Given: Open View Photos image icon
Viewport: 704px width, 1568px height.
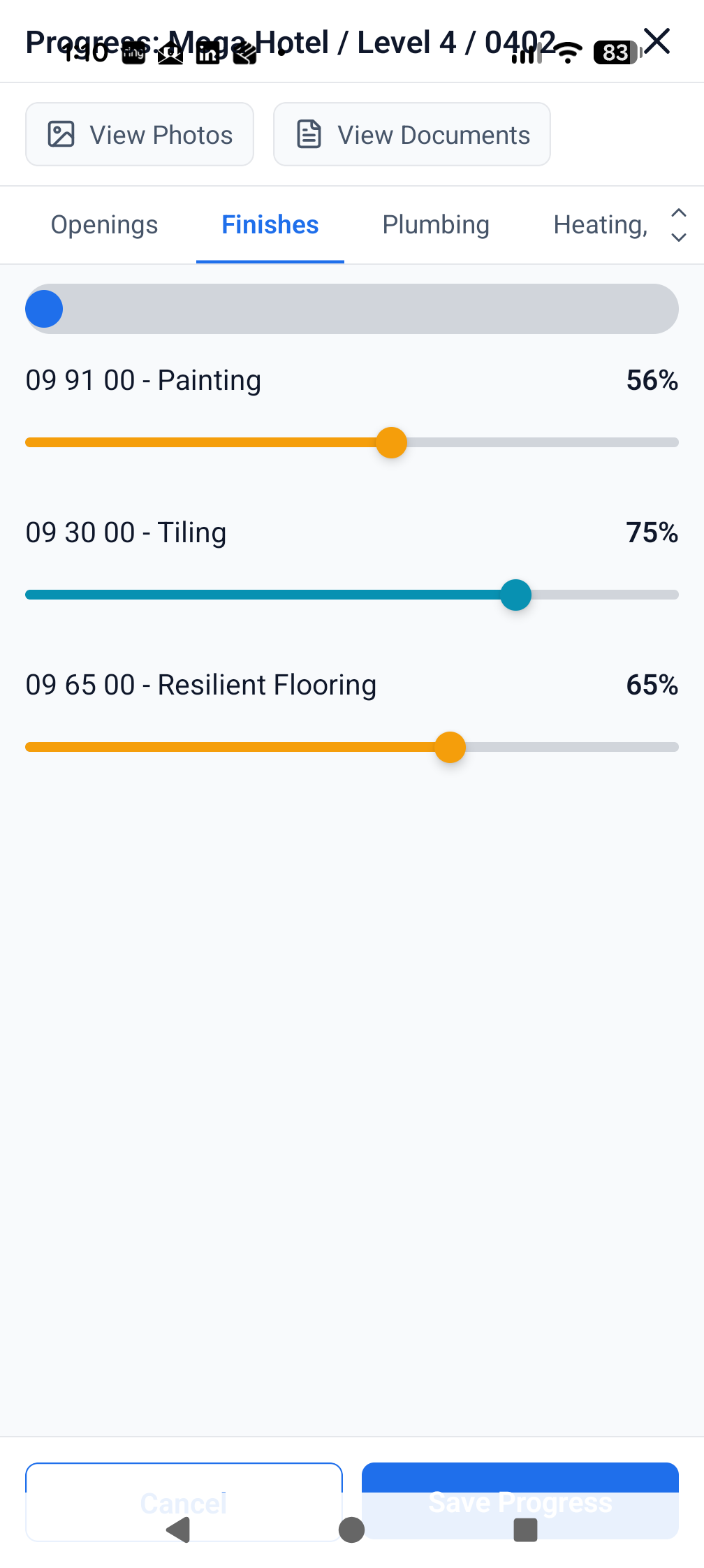Looking at the screenshot, I should pyautogui.click(x=61, y=134).
